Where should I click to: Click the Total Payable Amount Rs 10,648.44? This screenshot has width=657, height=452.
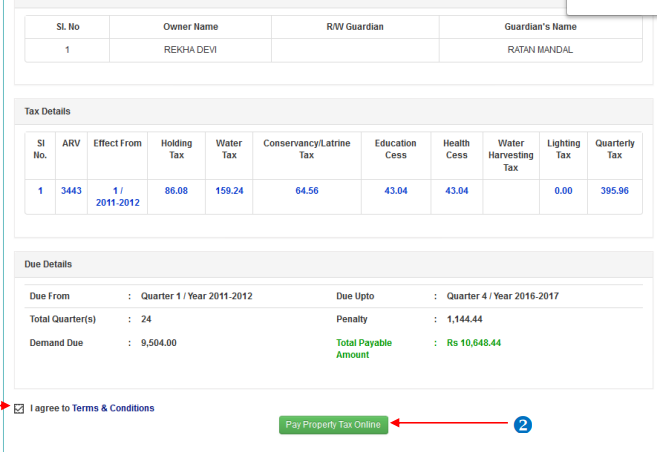(x=474, y=343)
